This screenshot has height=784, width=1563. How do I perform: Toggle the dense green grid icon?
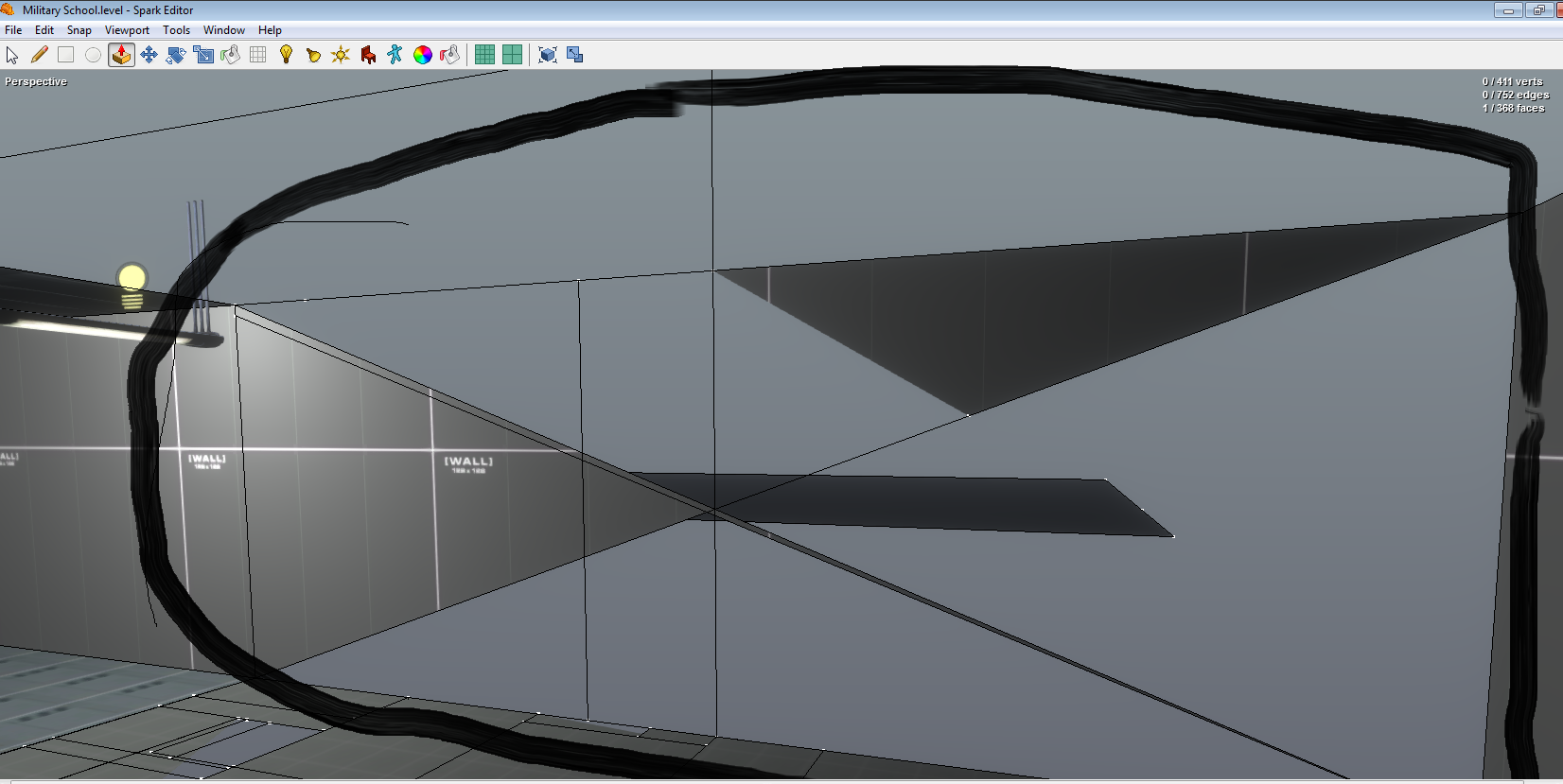click(x=484, y=55)
